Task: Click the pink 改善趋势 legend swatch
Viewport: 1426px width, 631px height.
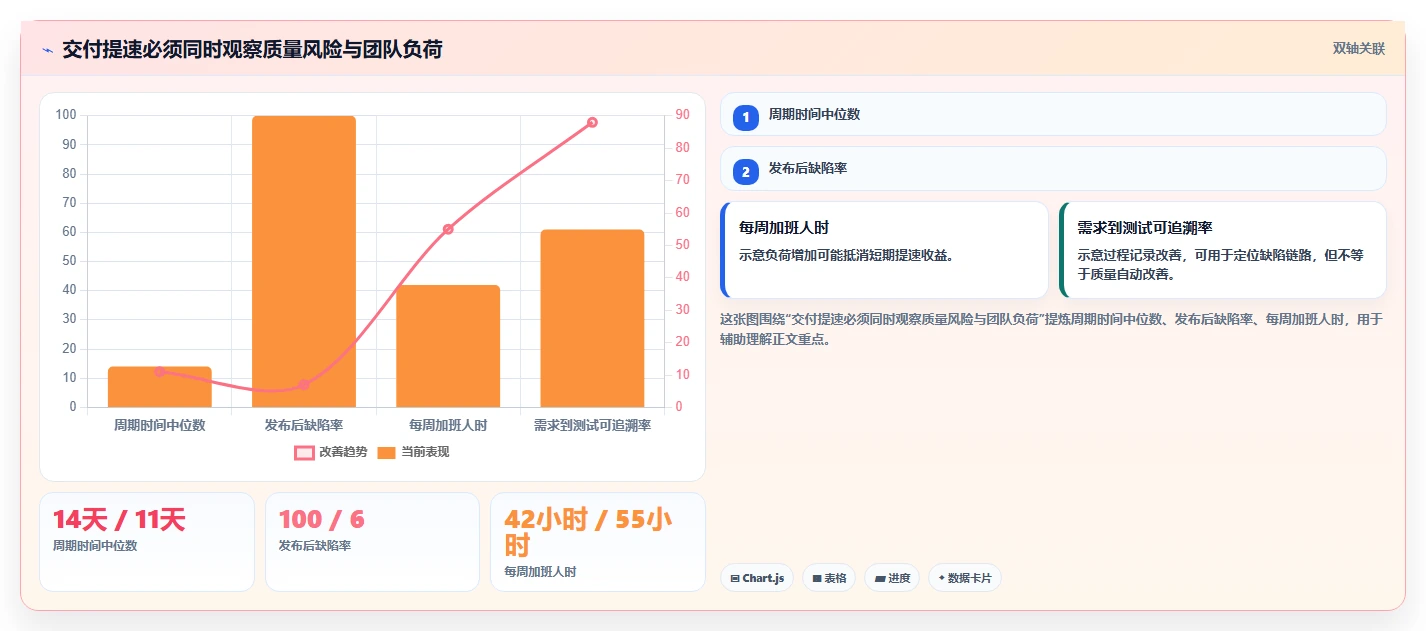Action: tap(304, 452)
